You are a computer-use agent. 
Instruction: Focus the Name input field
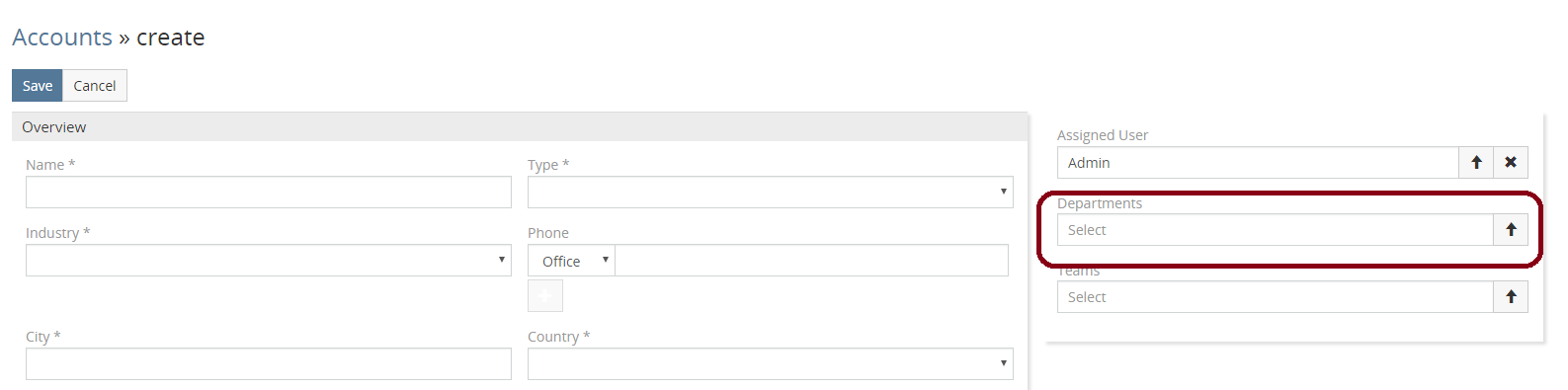(x=269, y=193)
